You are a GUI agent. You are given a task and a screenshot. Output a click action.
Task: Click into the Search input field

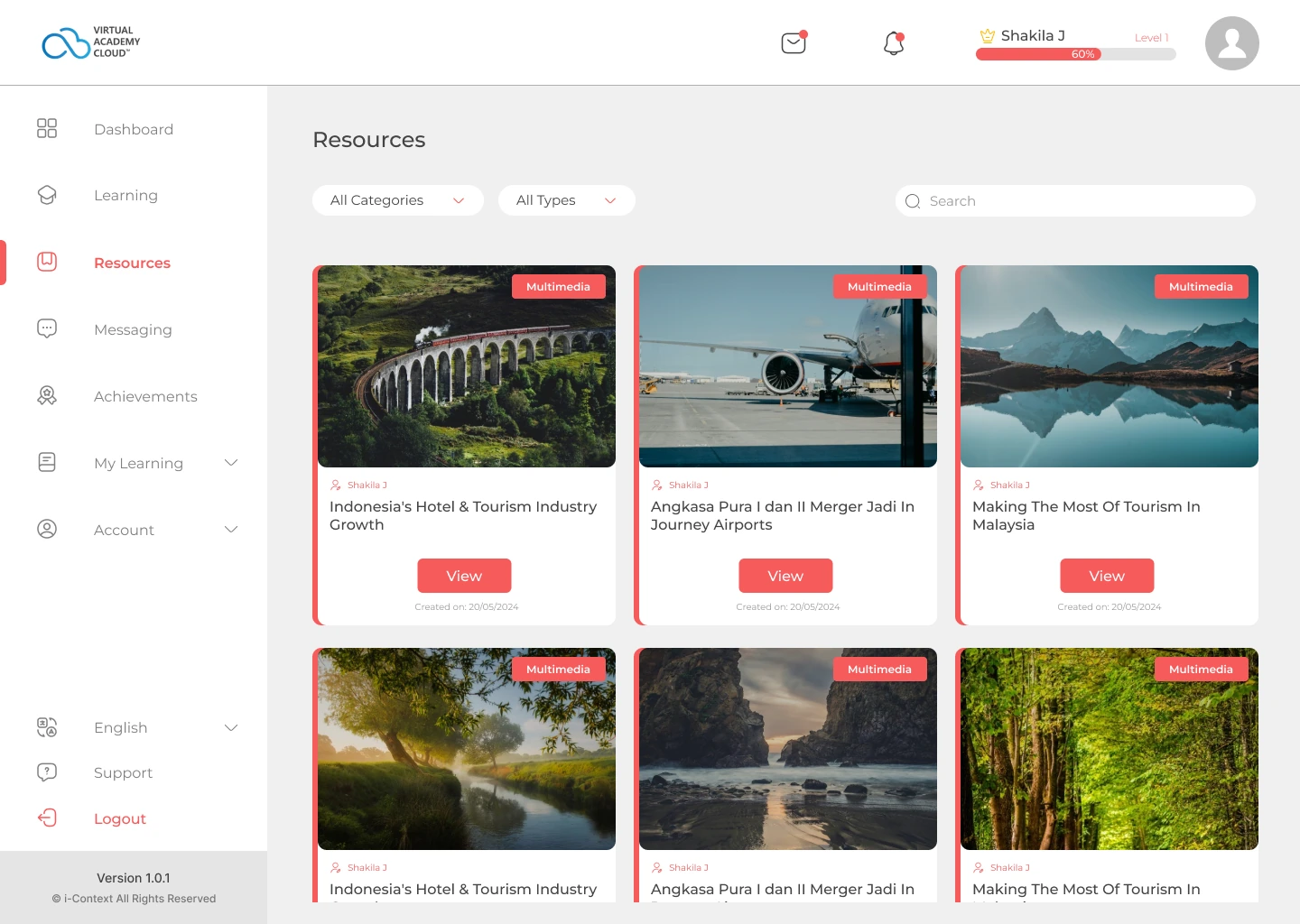point(1075,201)
